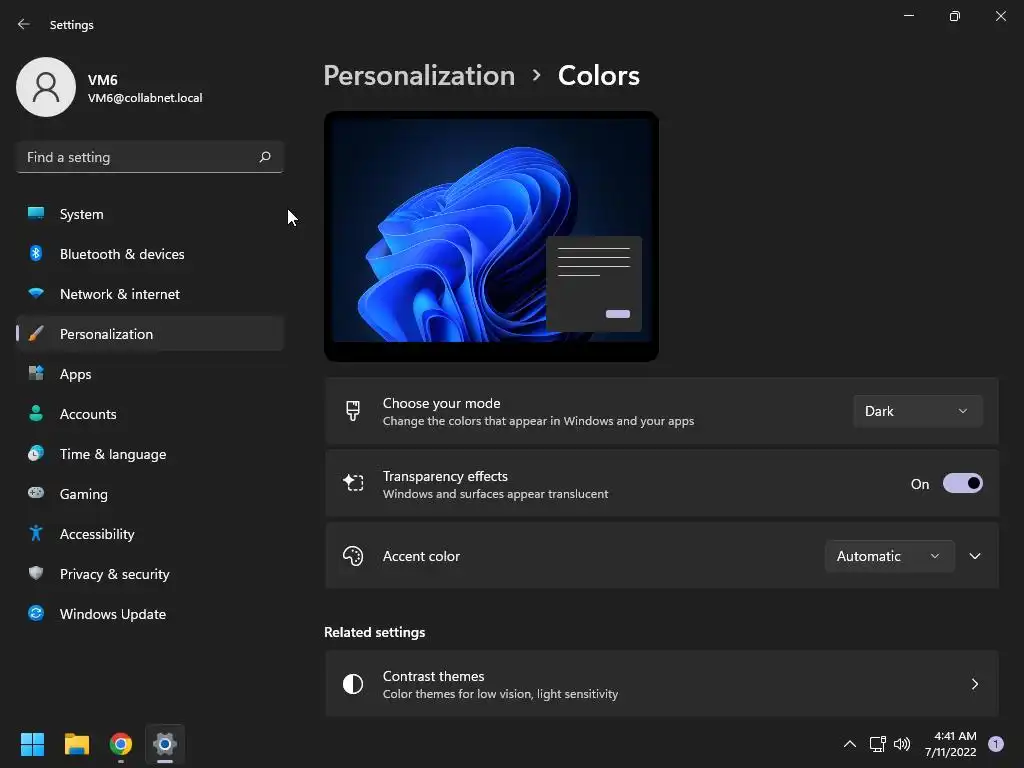The width and height of the screenshot is (1024, 768).
Task: Click the Accessibility figure icon
Action: coord(36,534)
